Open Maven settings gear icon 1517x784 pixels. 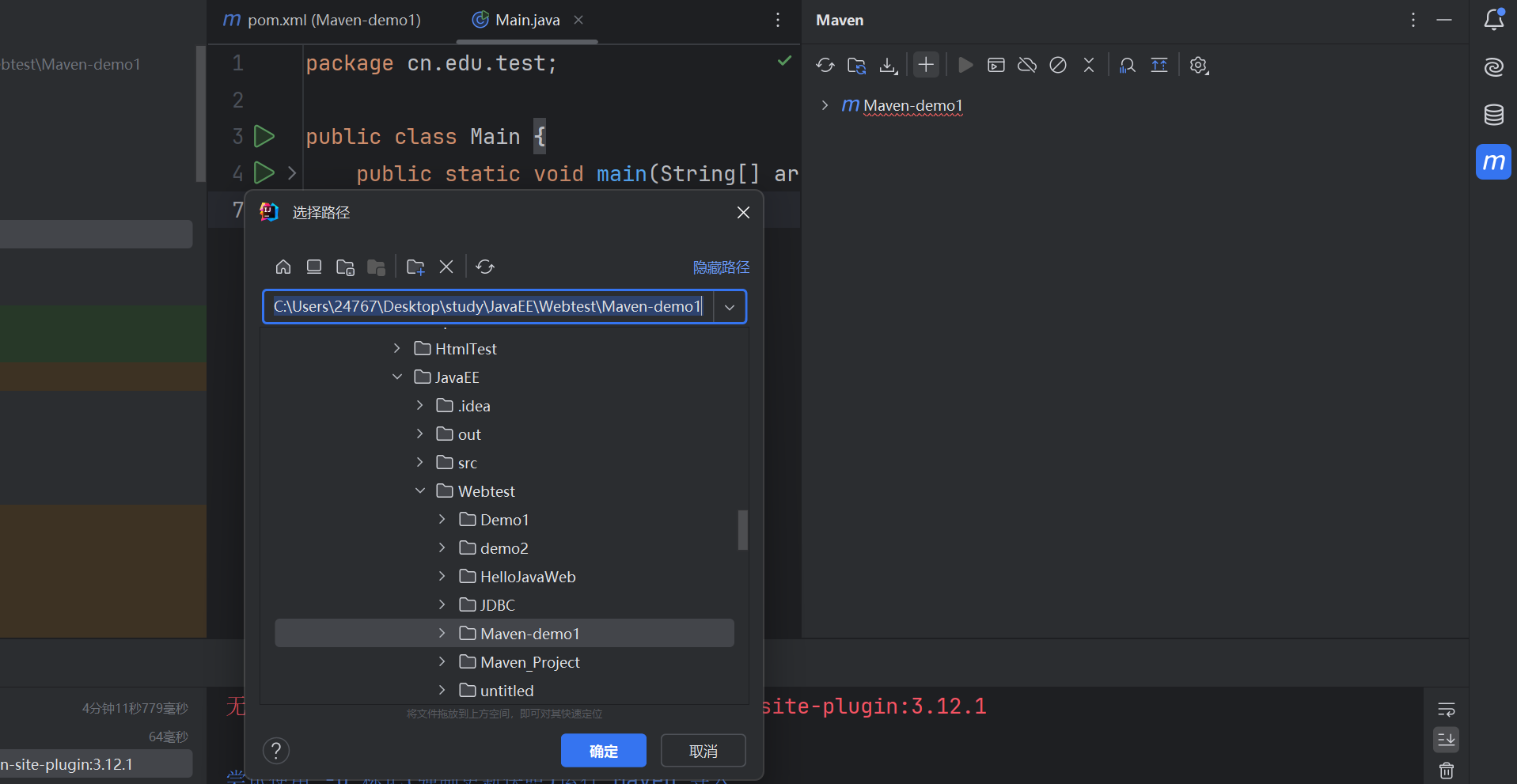pyautogui.click(x=1199, y=65)
